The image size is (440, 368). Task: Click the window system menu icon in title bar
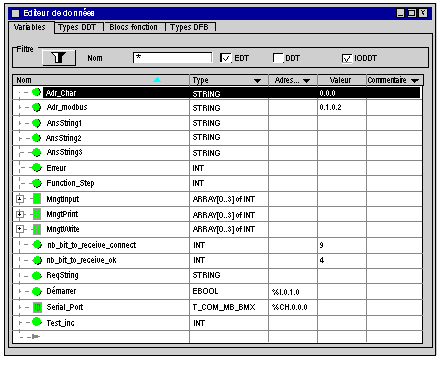[x=16, y=13]
